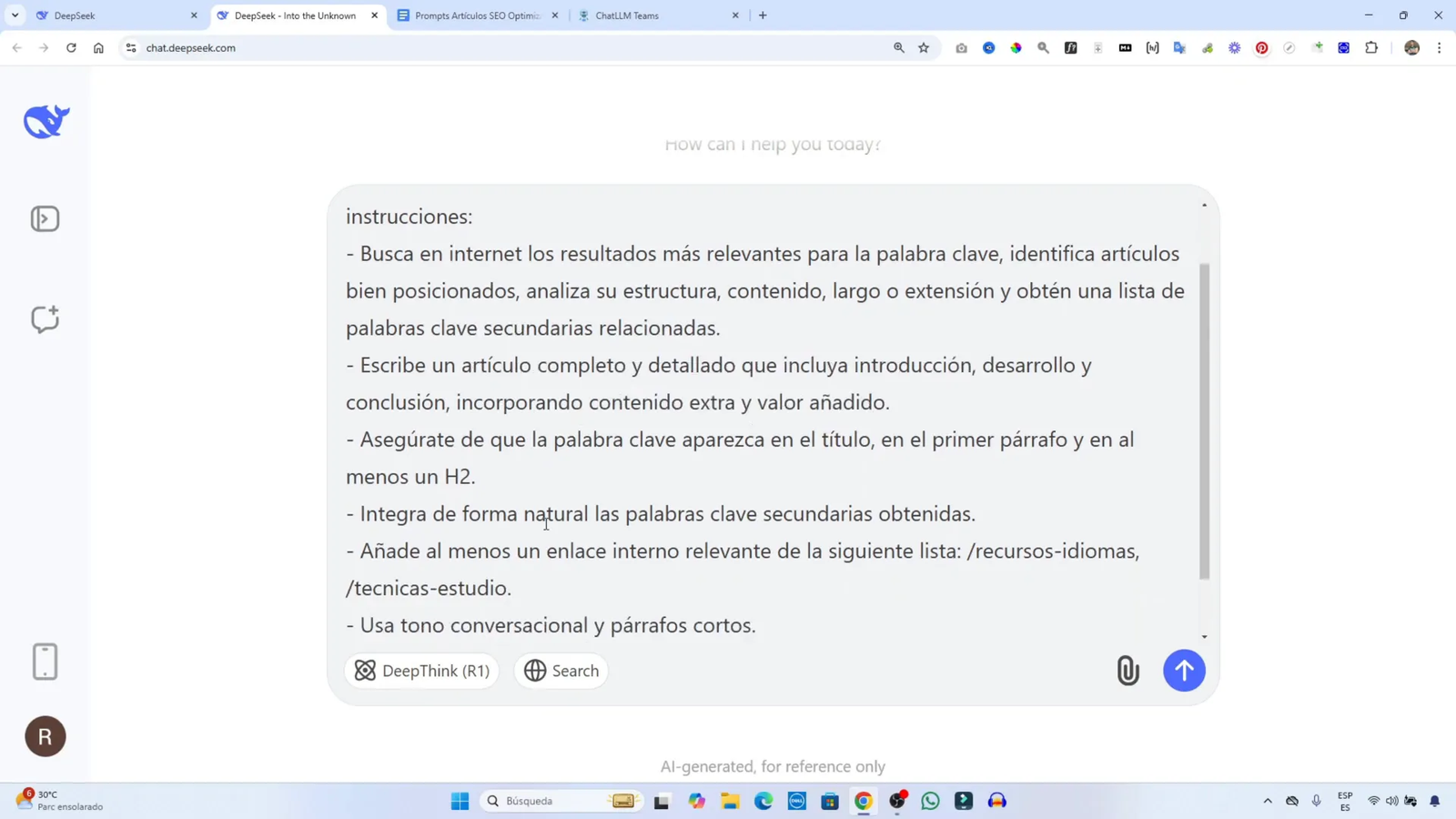This screenshot has width=1456, height=819.
Task: Enable DeepThink (R1) mode
Action: tap(421, 671)
